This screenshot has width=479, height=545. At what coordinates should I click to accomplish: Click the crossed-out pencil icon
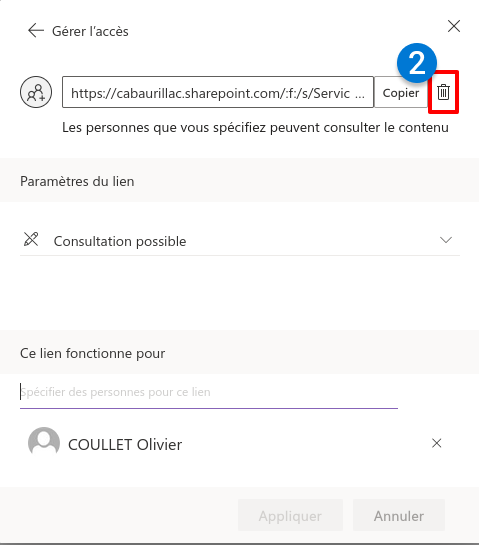(31, 239)
